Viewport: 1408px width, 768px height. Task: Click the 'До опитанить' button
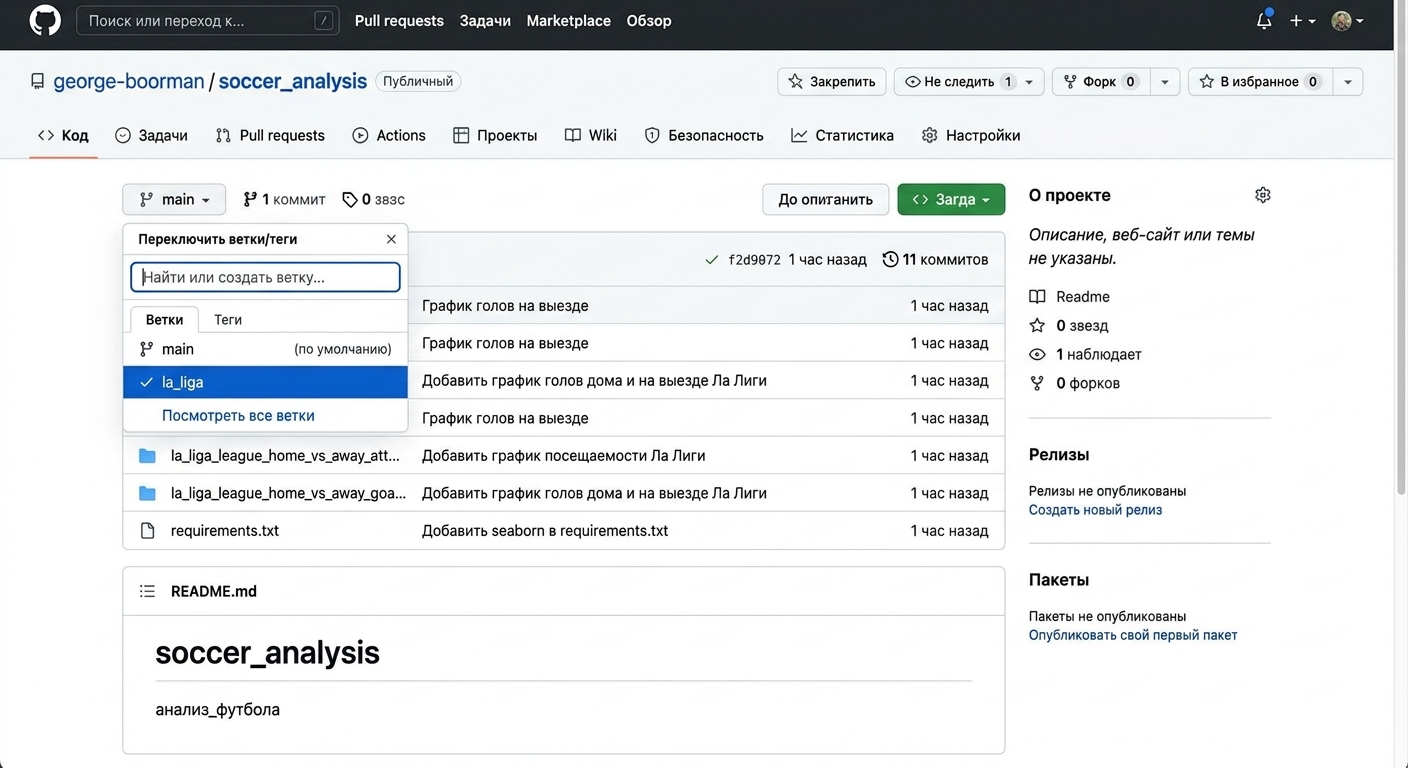(x=825, y=199)
